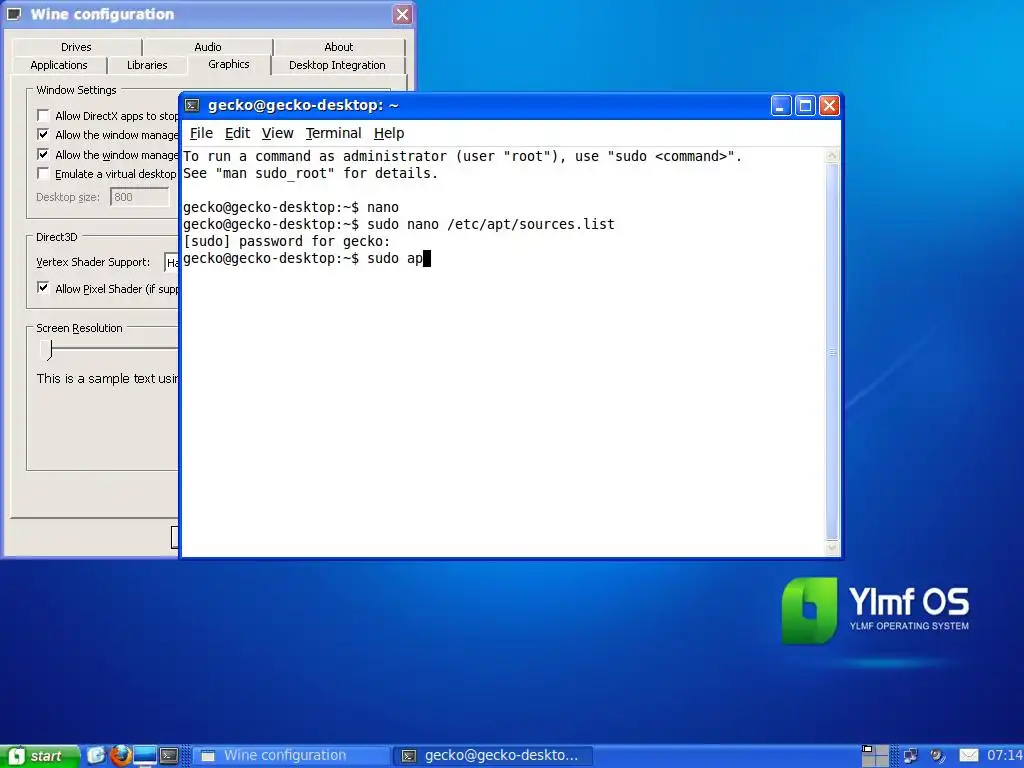Click the '[sudo] password for gecko:' line

pos(287,241)
